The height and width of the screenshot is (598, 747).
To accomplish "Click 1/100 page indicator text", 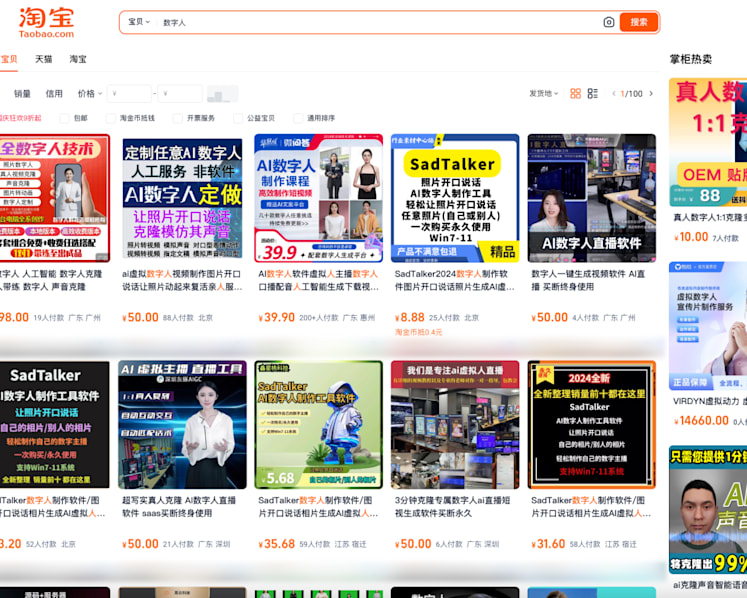I will (x=632, y=94).
